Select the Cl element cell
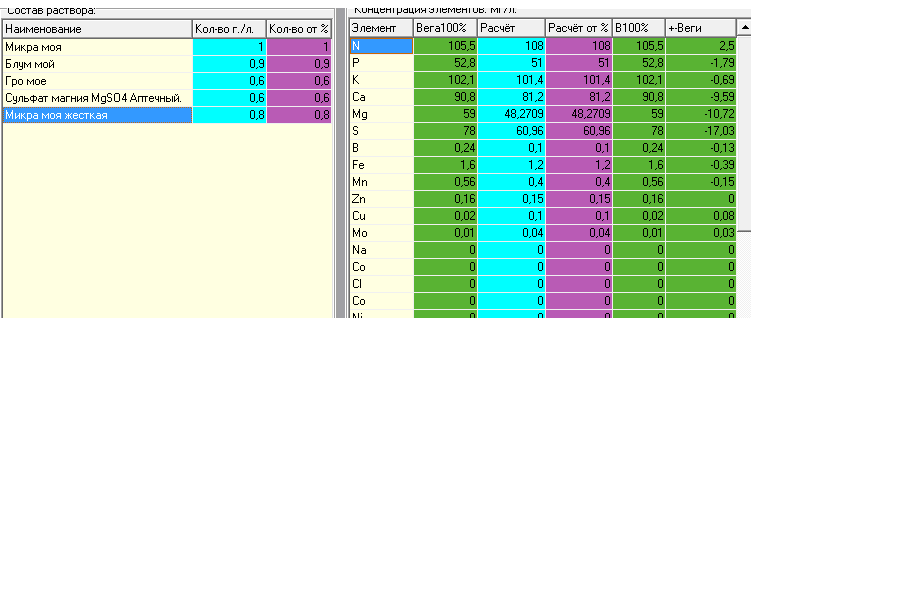Viewport: 900px width, 600px height. pyautogui.click(x=381, y=284)
